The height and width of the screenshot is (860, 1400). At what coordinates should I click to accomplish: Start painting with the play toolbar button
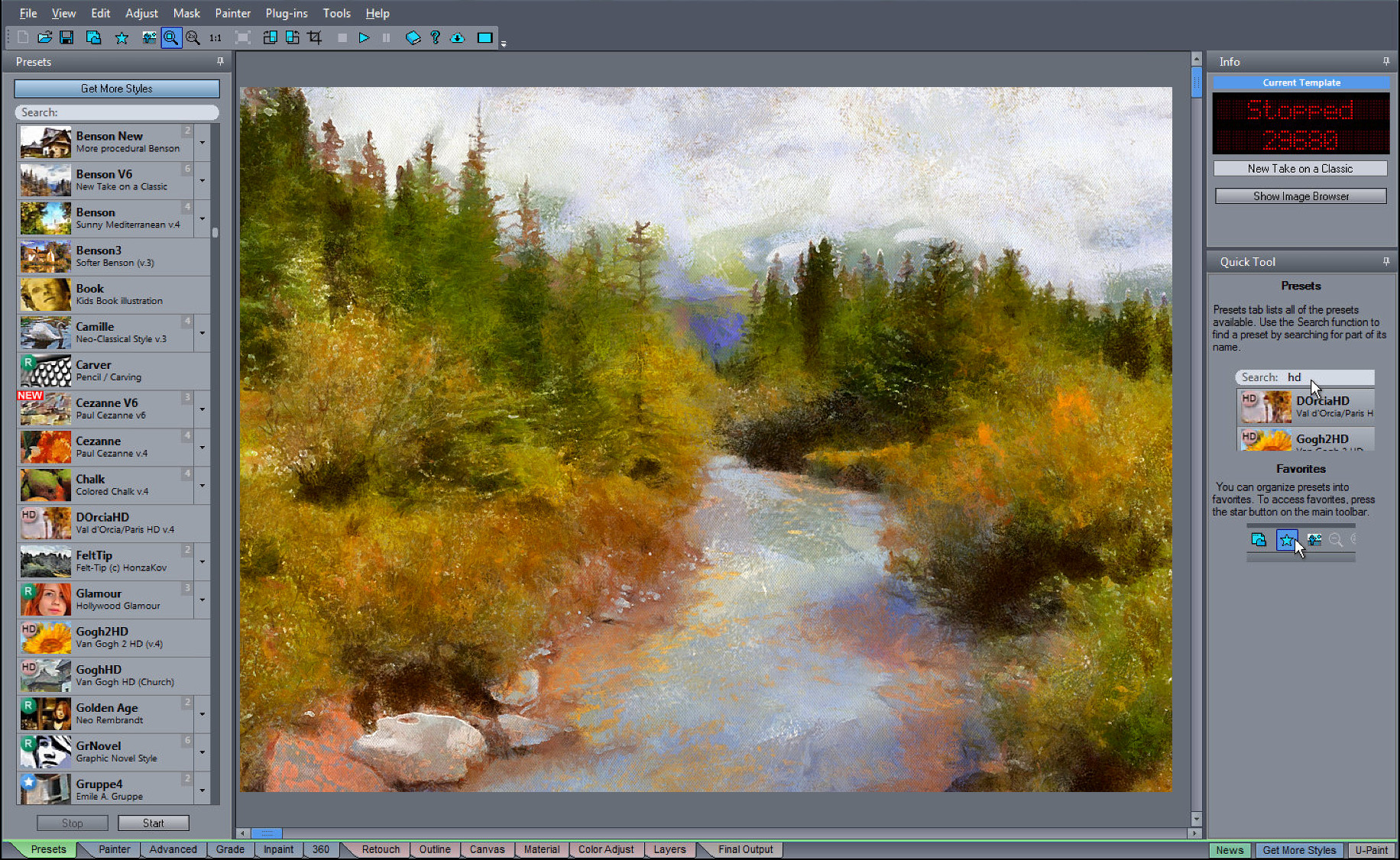click(x=364, y=37)
